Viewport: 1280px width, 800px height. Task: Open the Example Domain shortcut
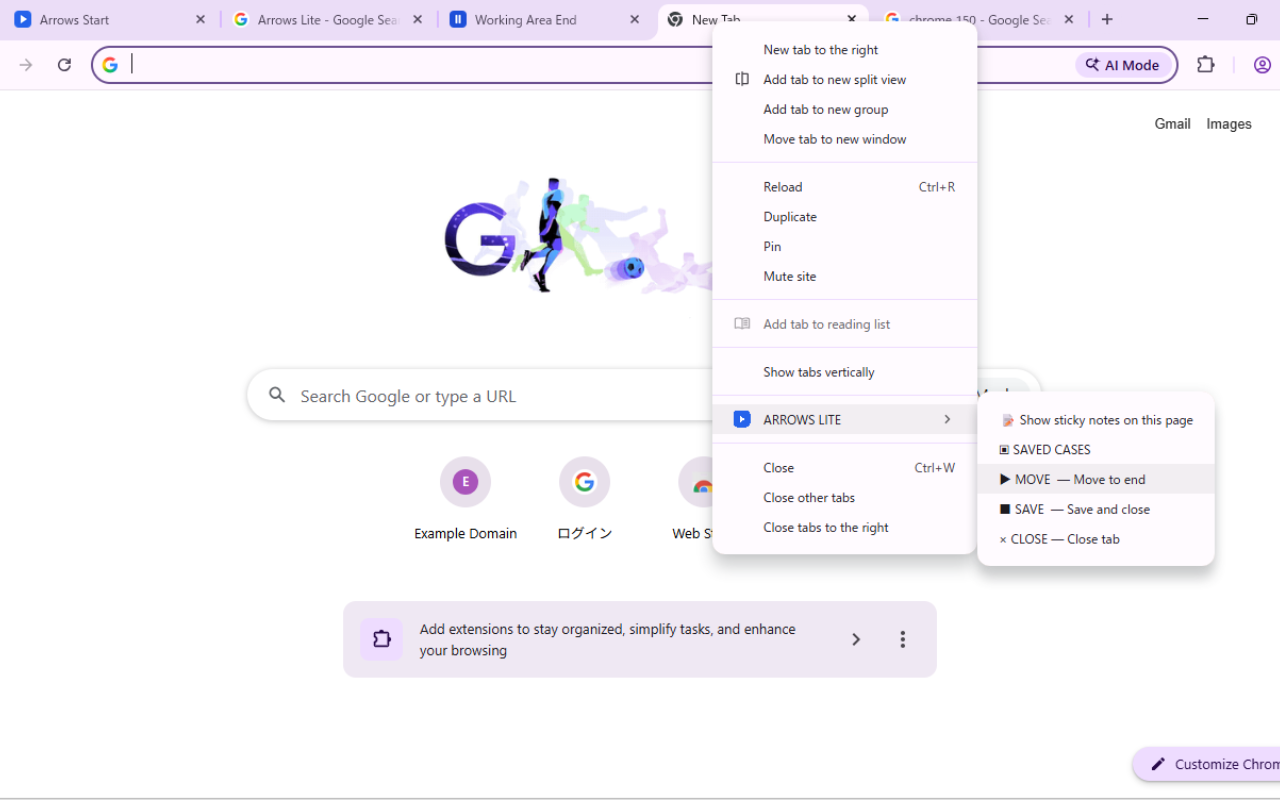465,499
